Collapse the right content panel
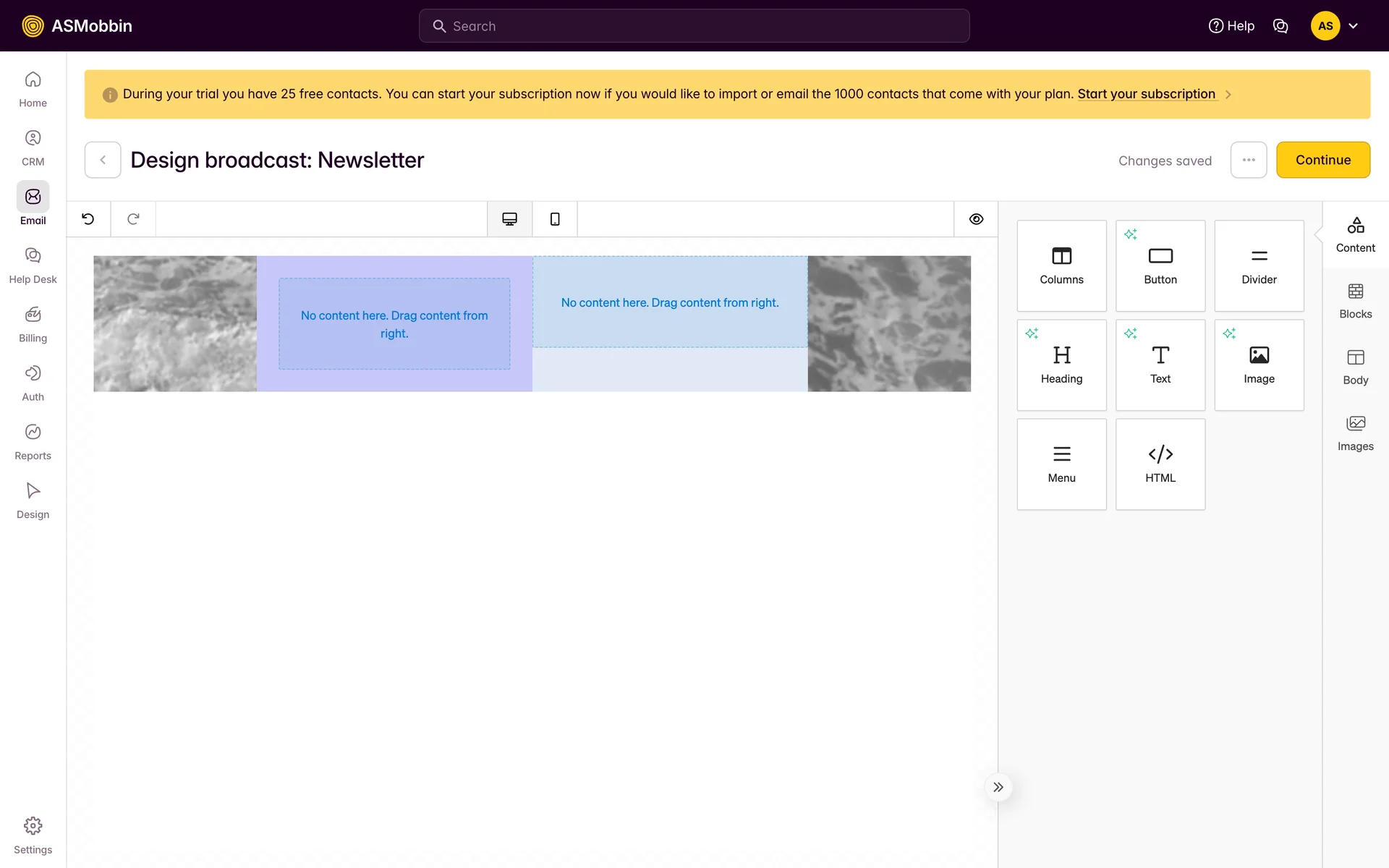 (x=998, y=787)
